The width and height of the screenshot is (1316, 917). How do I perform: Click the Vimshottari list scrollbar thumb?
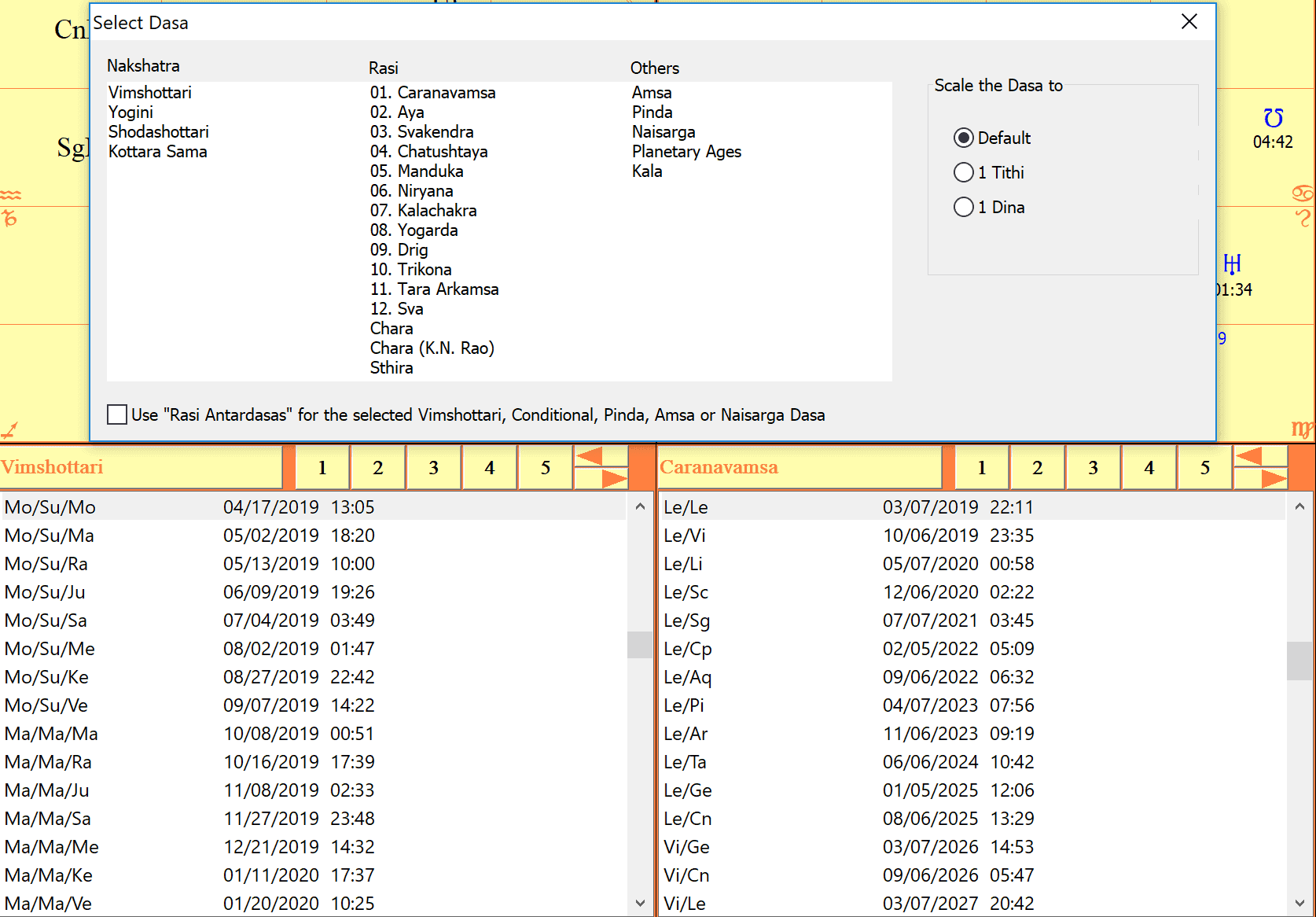(639, 644)
